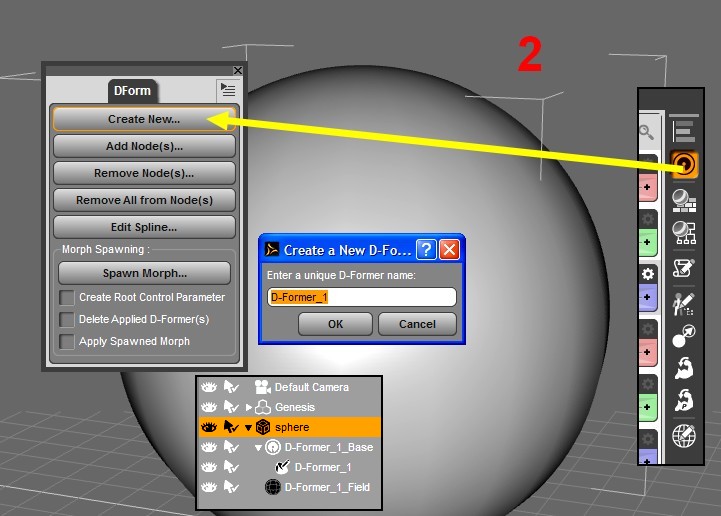Expand the Genesis tree node
Screen dimensions: 721x516
click(249, 407)
